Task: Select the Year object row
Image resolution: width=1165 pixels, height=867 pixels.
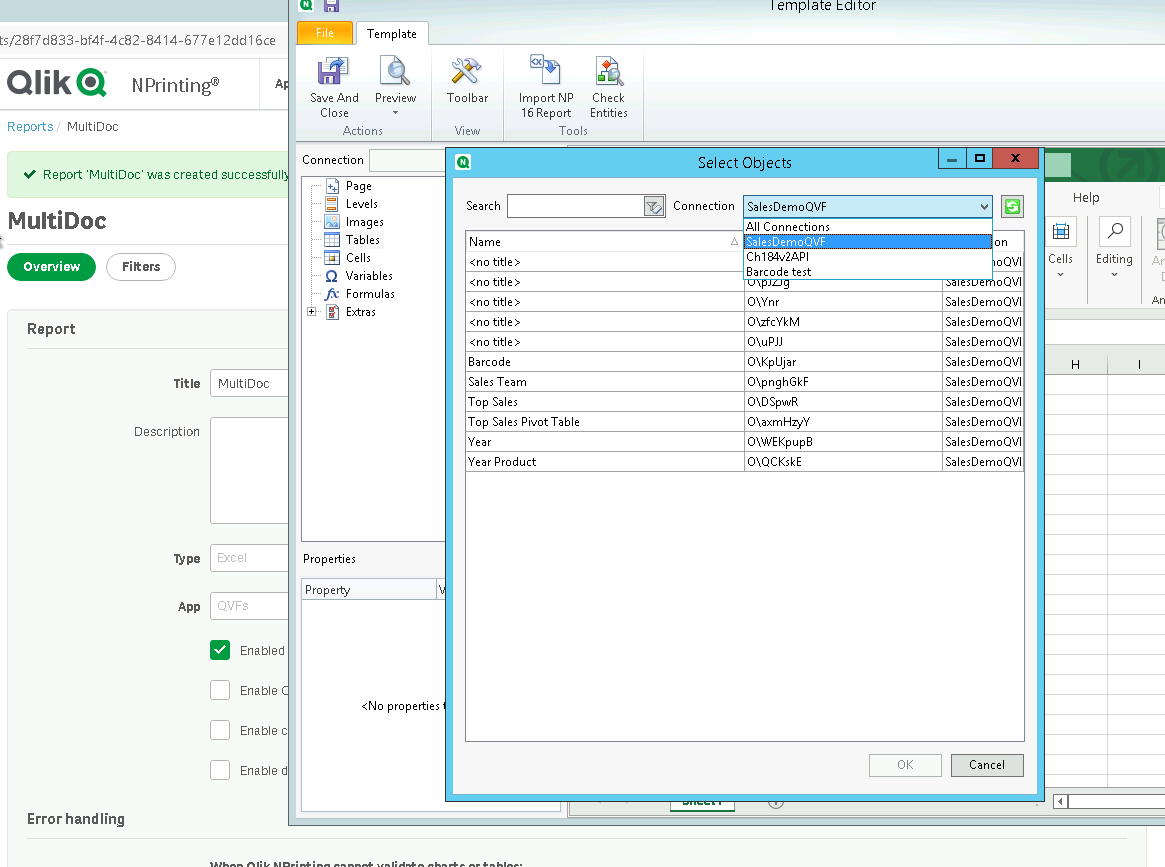Action: click(744, 442)
